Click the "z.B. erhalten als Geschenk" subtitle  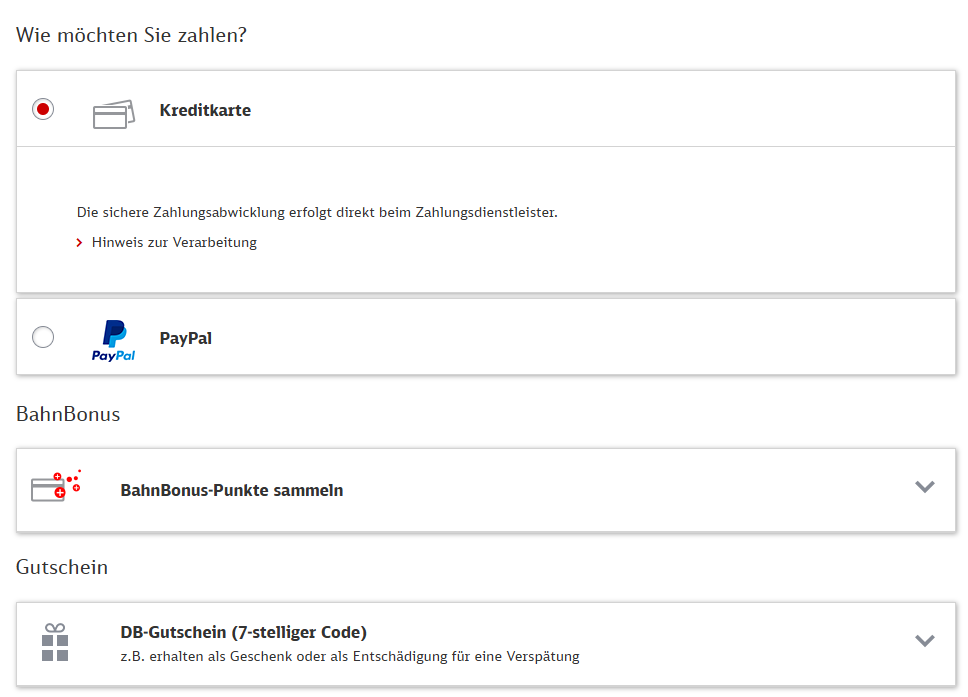click(350, 657)
